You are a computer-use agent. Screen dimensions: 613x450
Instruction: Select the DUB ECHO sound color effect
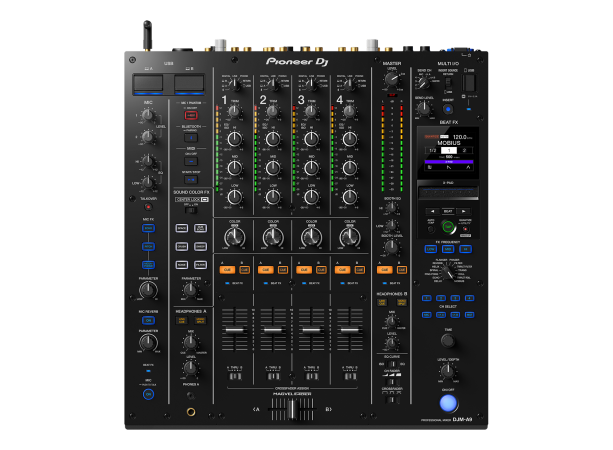200,228
